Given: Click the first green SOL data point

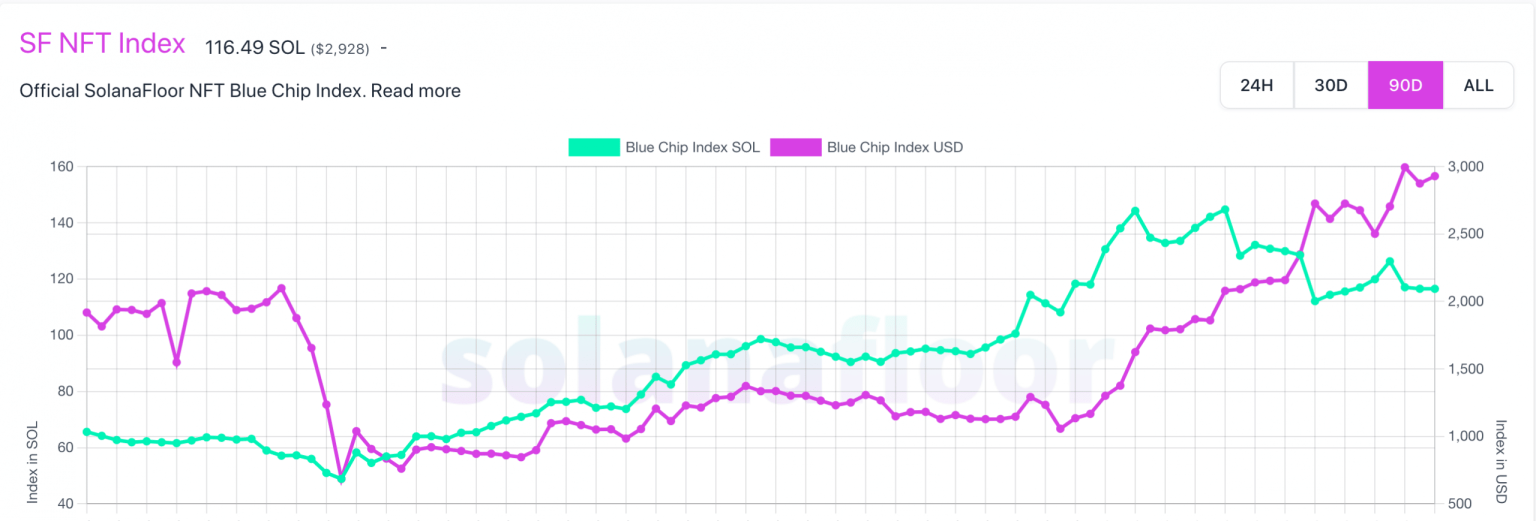Looking at the screenshot, I should click(x=87, y=432).
